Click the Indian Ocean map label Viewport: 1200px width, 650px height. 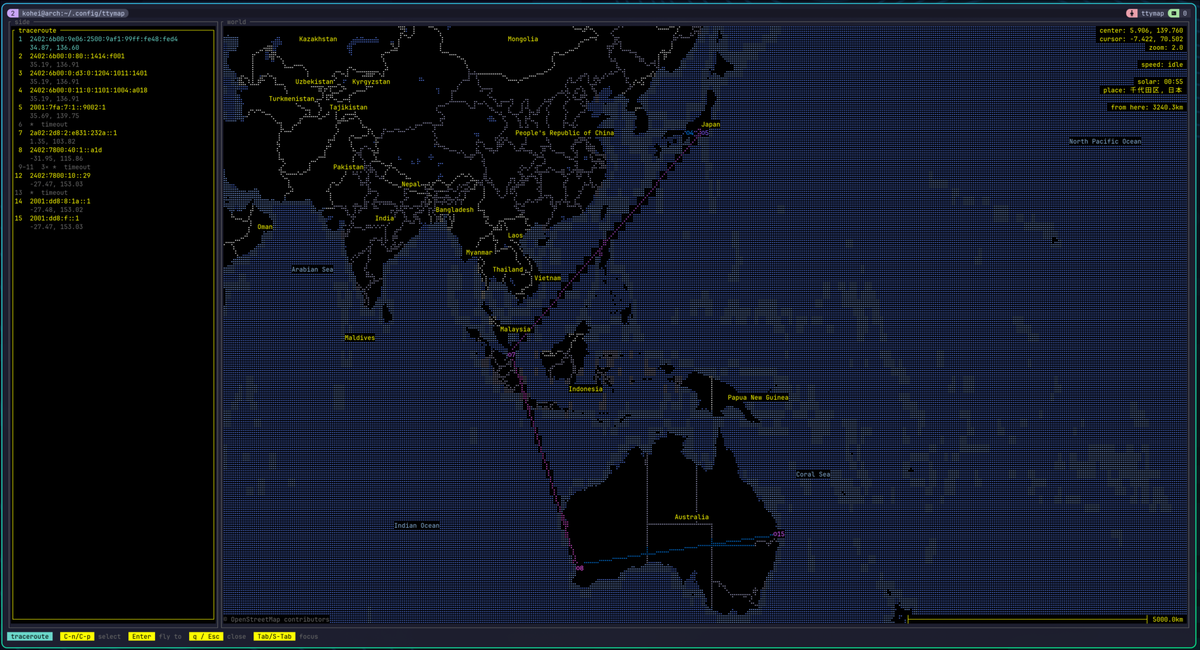[416, 525]
